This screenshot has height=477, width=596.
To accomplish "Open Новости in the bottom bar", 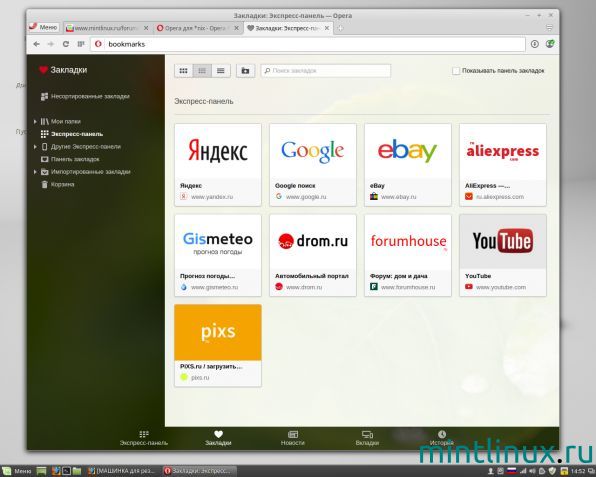I will [293, 438].
